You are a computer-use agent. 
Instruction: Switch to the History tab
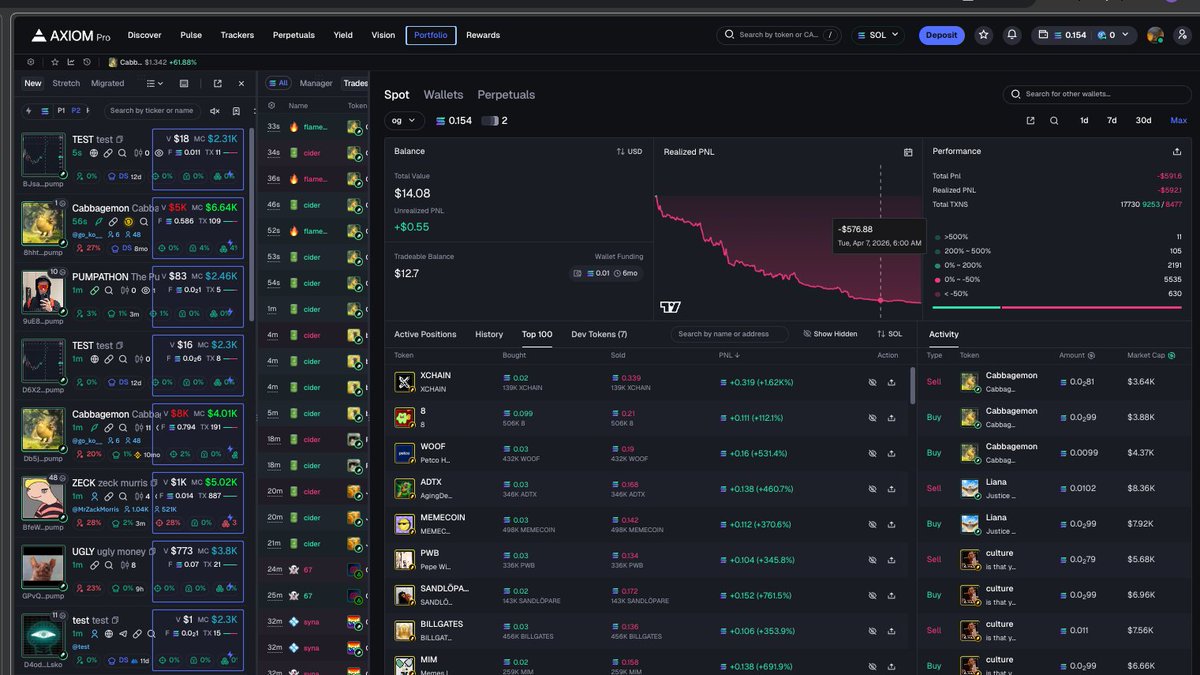point(489,334)
